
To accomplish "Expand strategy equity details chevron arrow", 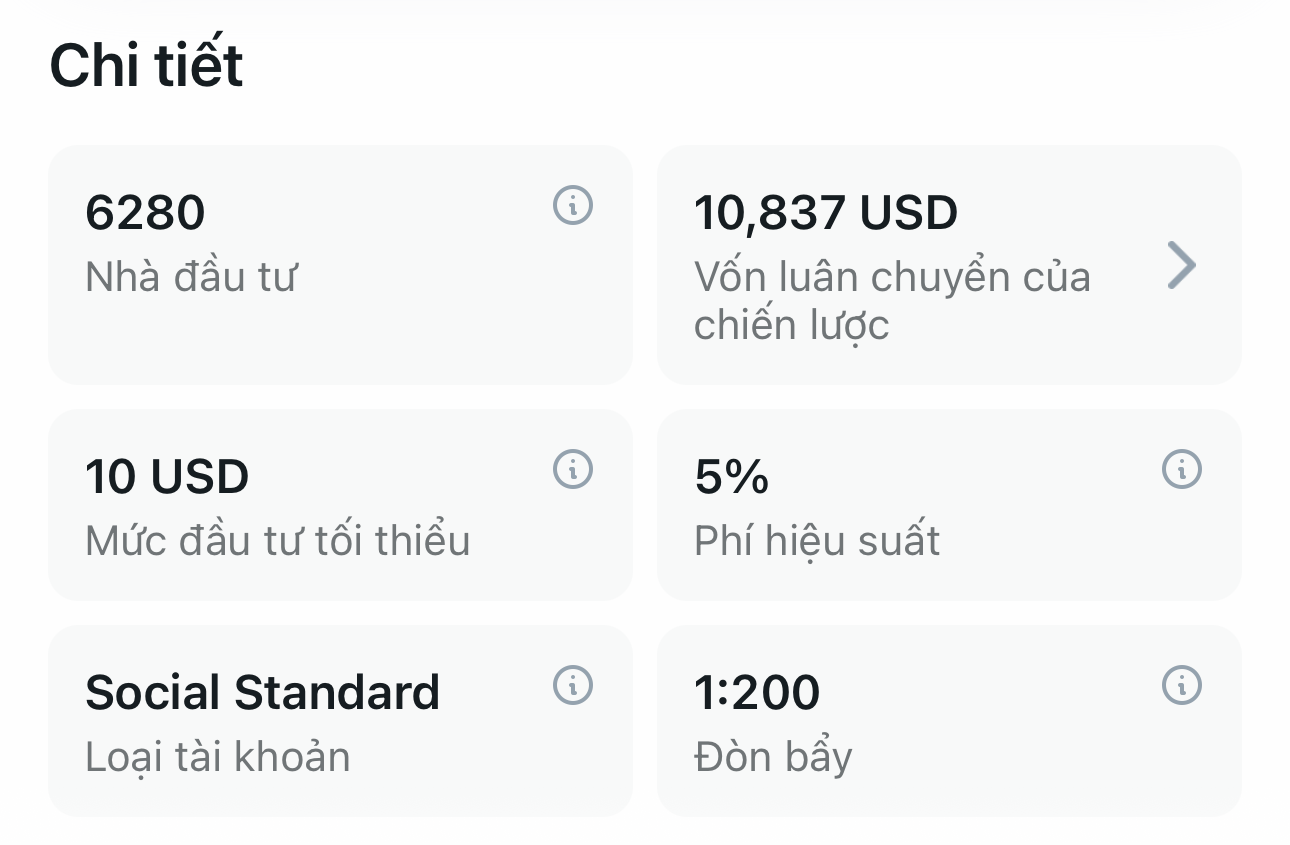I will (x=1181, y=266).
